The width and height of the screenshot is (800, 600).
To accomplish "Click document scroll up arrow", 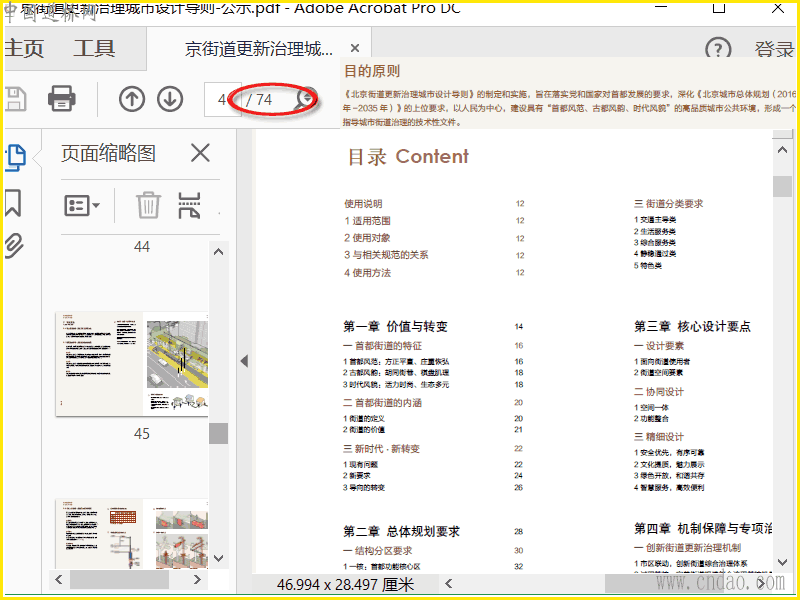I will tap(782, 150).
